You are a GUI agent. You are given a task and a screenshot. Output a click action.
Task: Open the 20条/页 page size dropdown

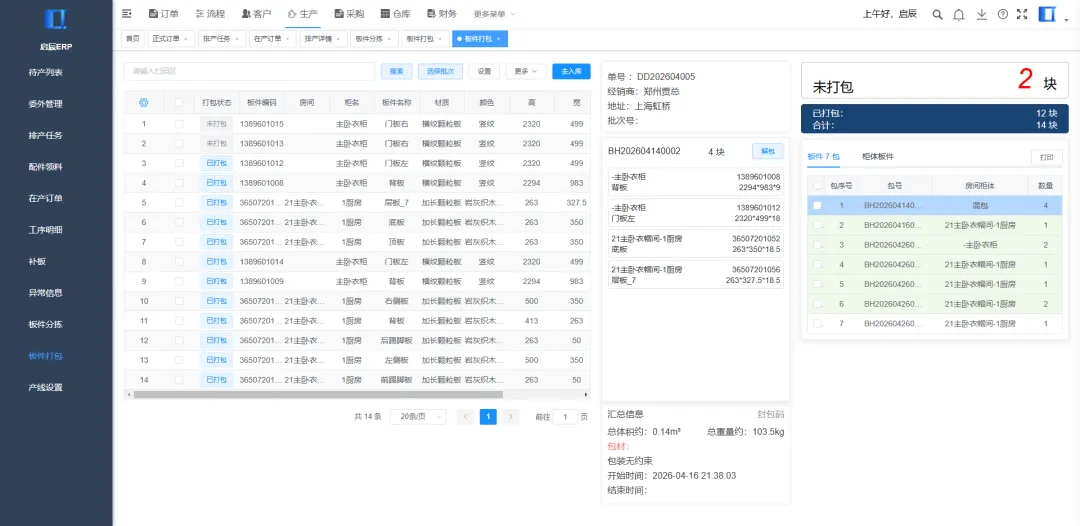click(417, 417)
